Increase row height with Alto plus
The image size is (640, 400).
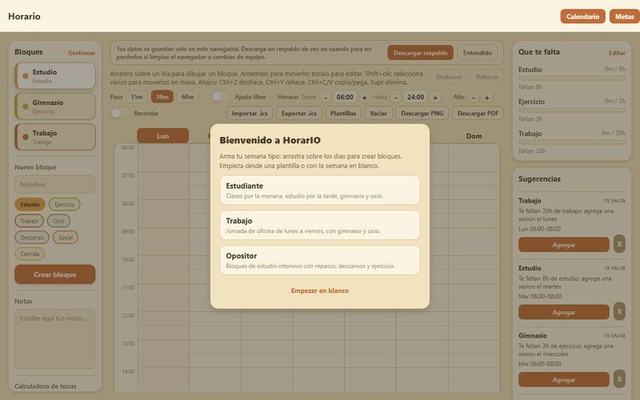tap(487, 97)
